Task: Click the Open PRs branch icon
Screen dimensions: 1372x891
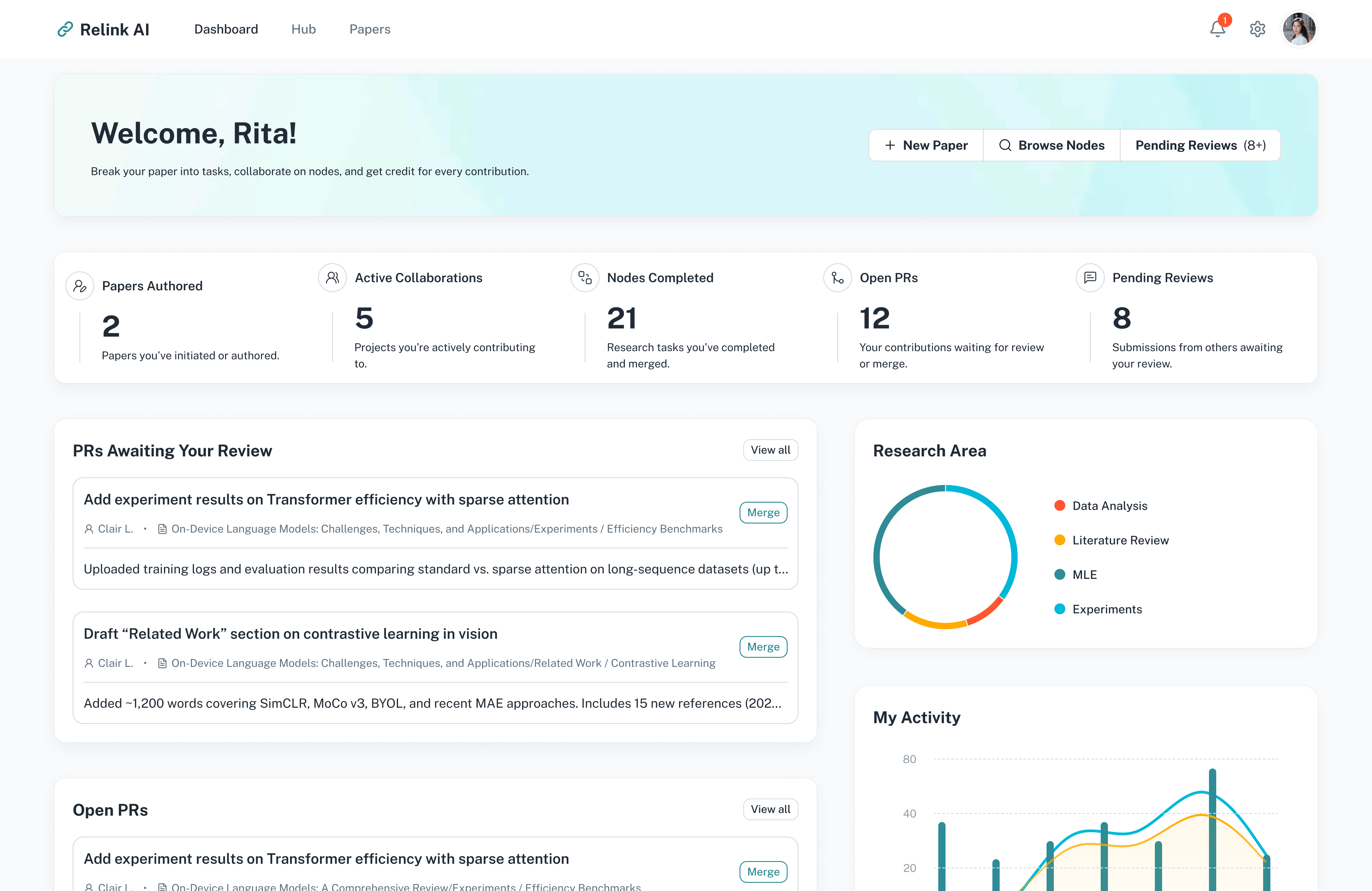Action: tap(837, 278)
